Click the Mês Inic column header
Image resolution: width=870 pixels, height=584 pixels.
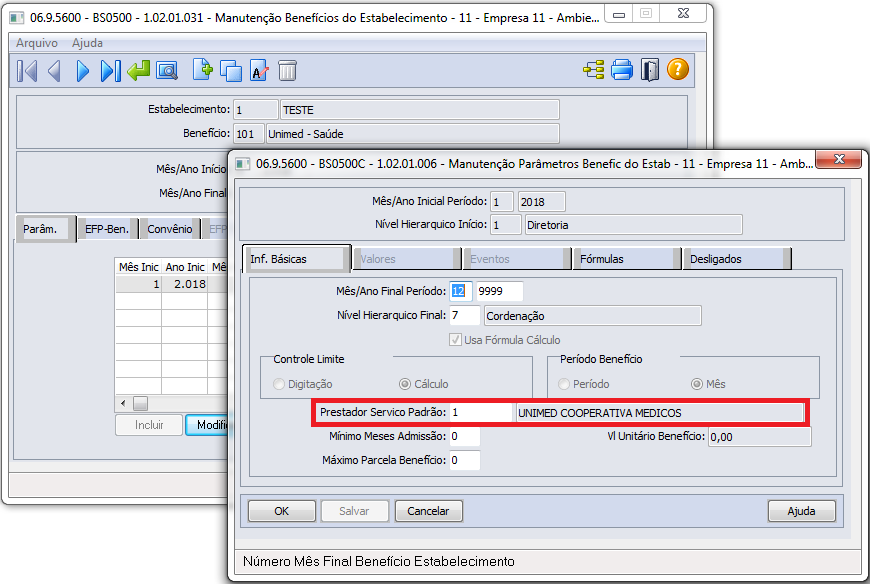point(139,267)
